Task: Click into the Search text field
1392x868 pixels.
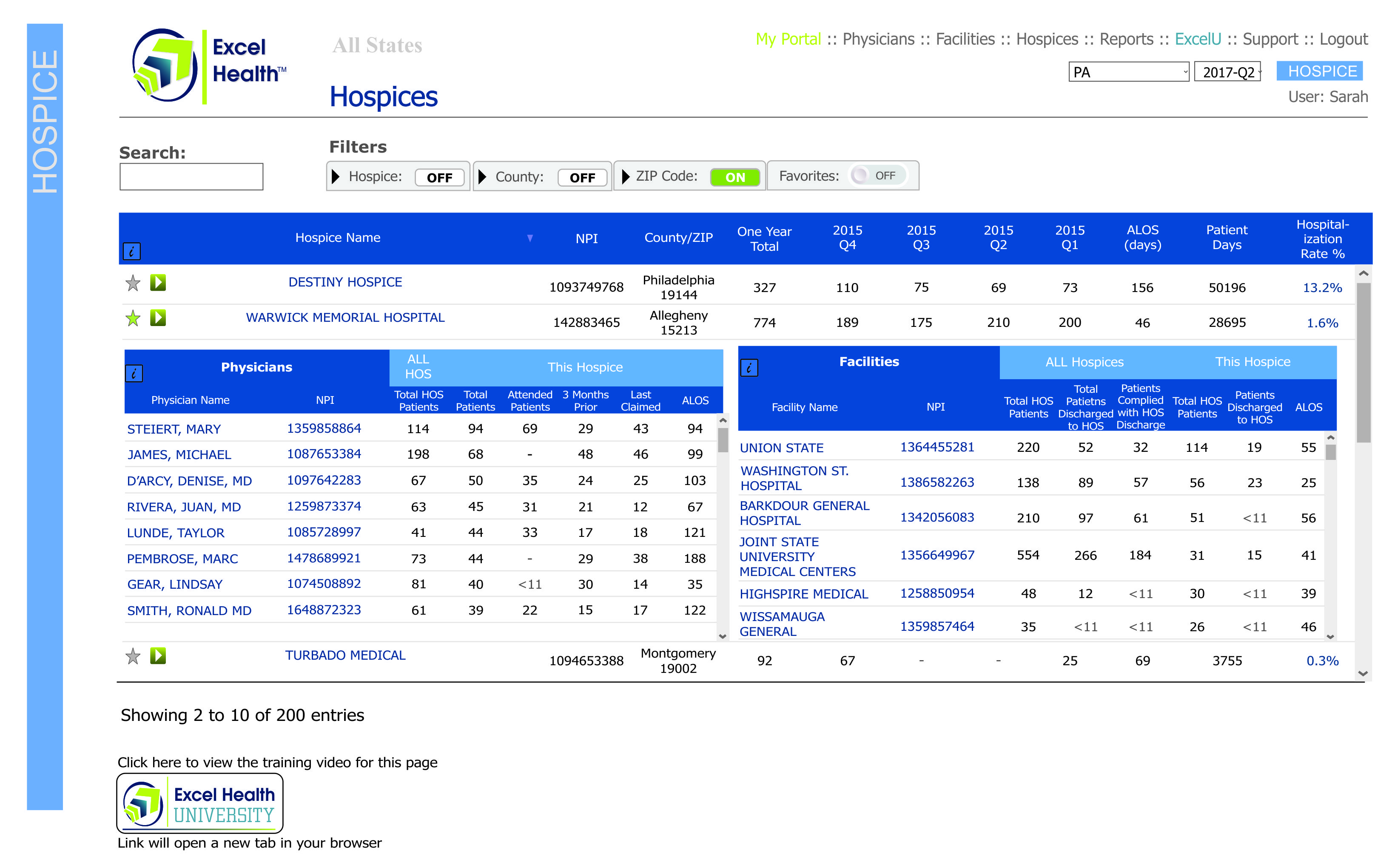Action: point(191,177)
